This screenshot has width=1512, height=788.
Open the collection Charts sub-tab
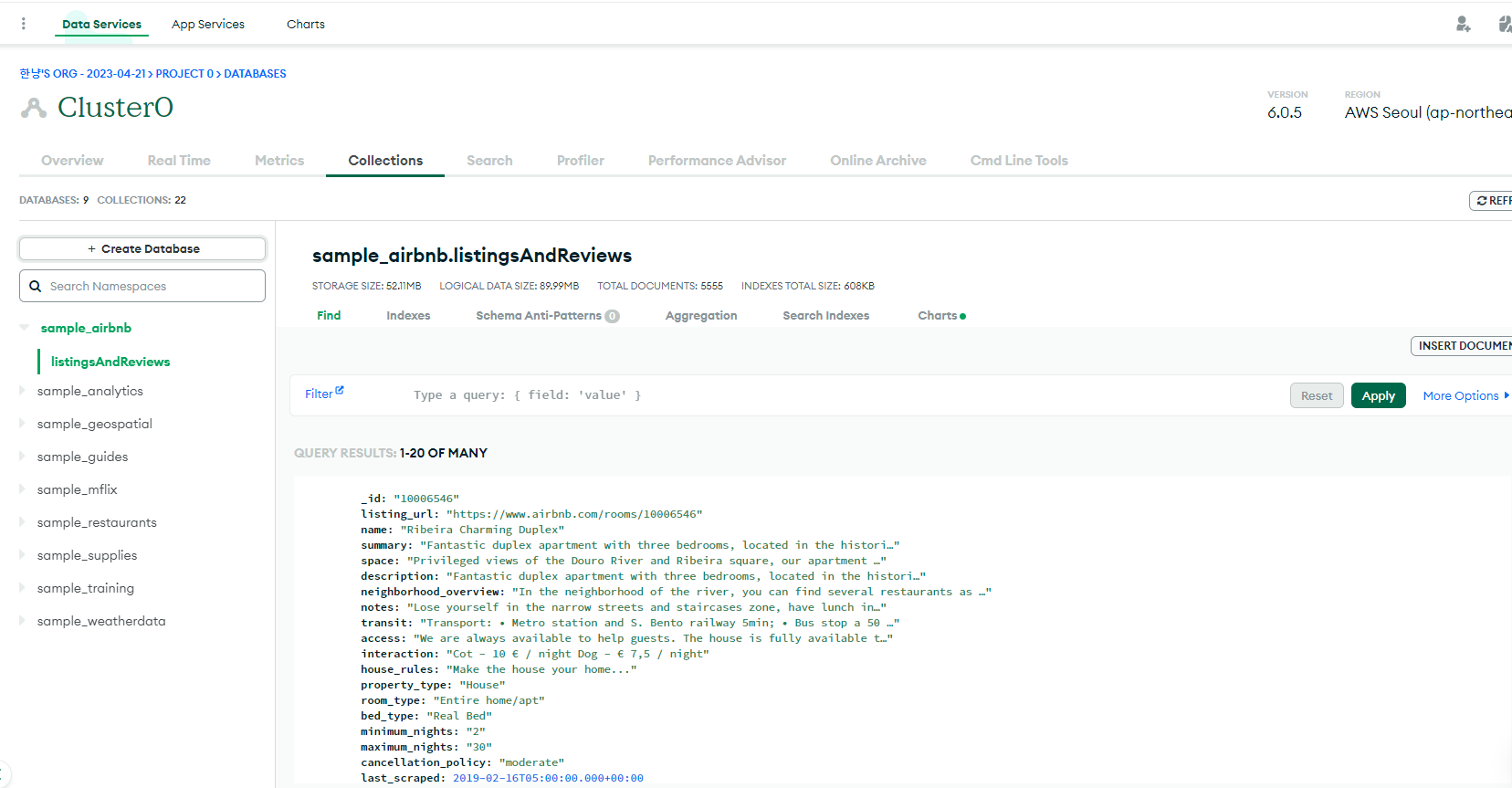point(938,316)
